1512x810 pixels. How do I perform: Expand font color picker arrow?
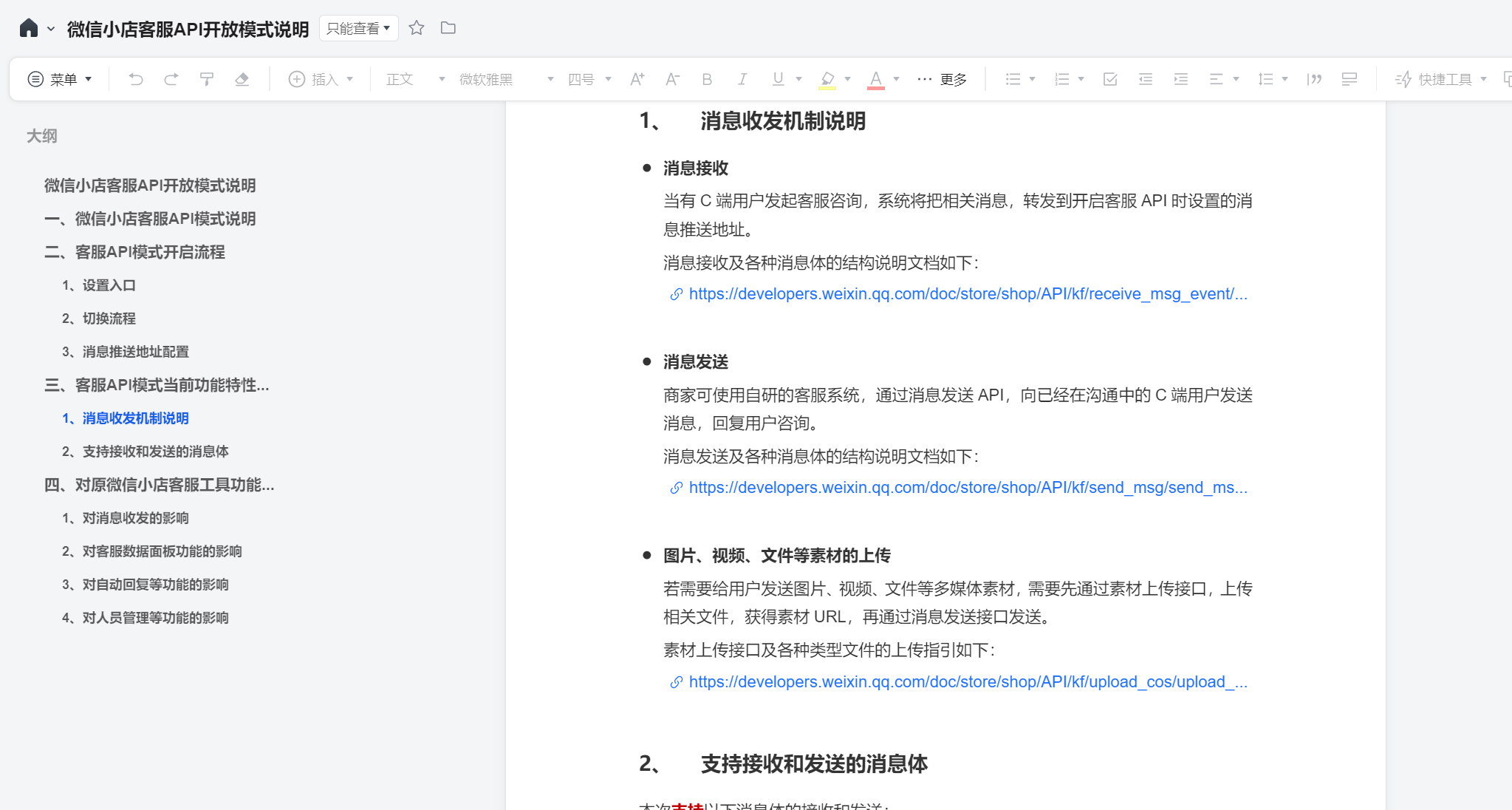(x=896, y=79)
